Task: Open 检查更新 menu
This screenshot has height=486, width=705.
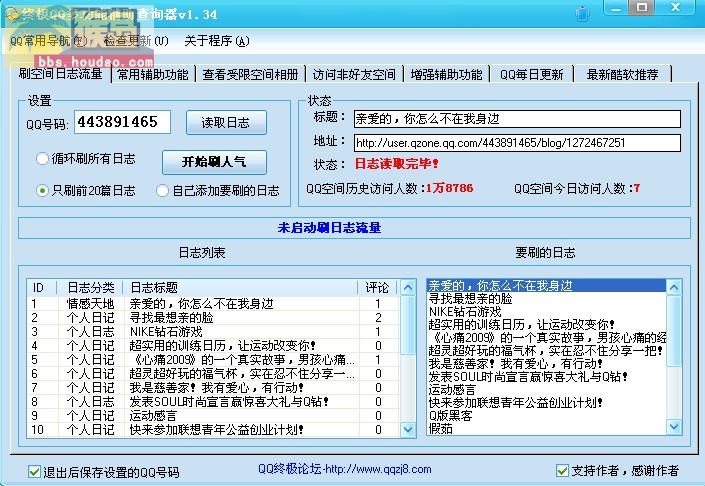Action: (136, 41)
